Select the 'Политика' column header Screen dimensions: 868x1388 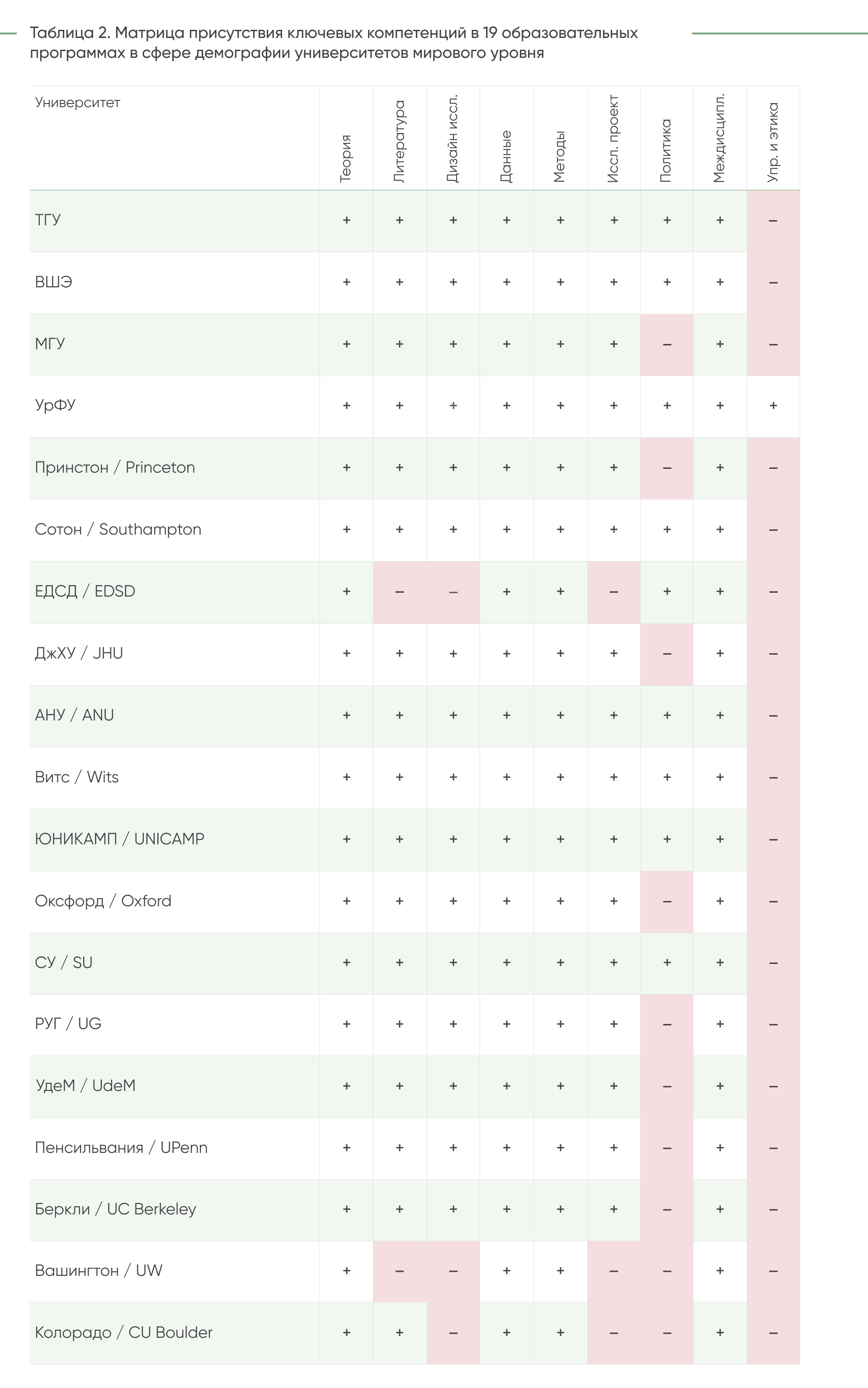(x=666, y=151)
